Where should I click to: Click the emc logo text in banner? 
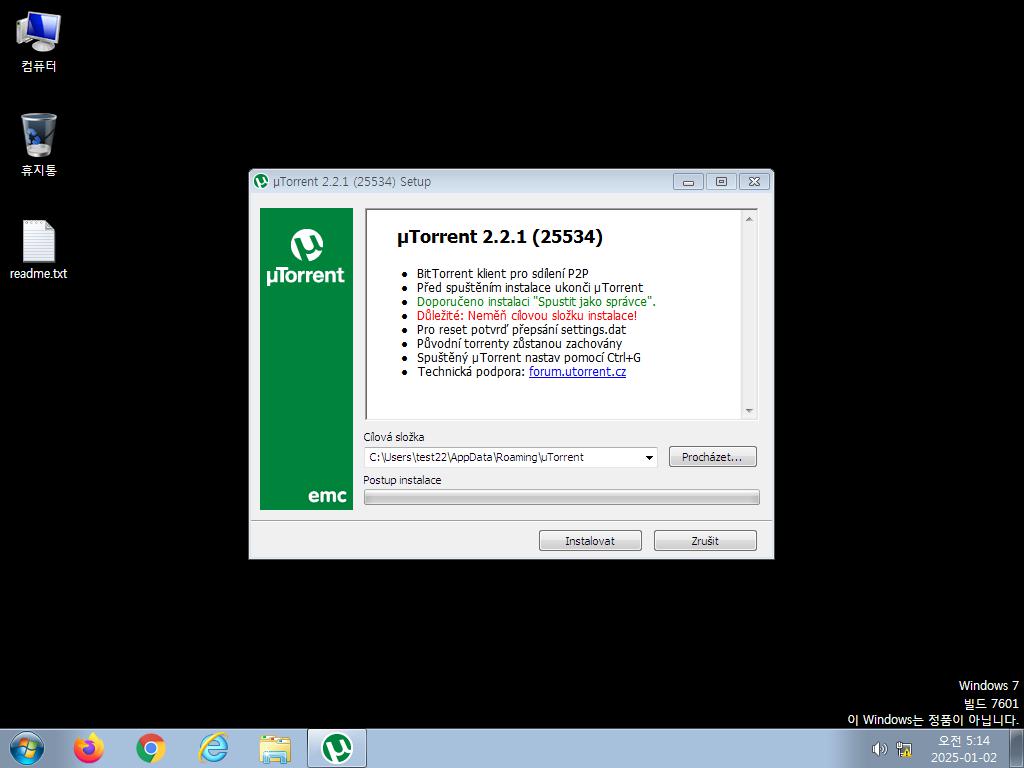point(327,496)
